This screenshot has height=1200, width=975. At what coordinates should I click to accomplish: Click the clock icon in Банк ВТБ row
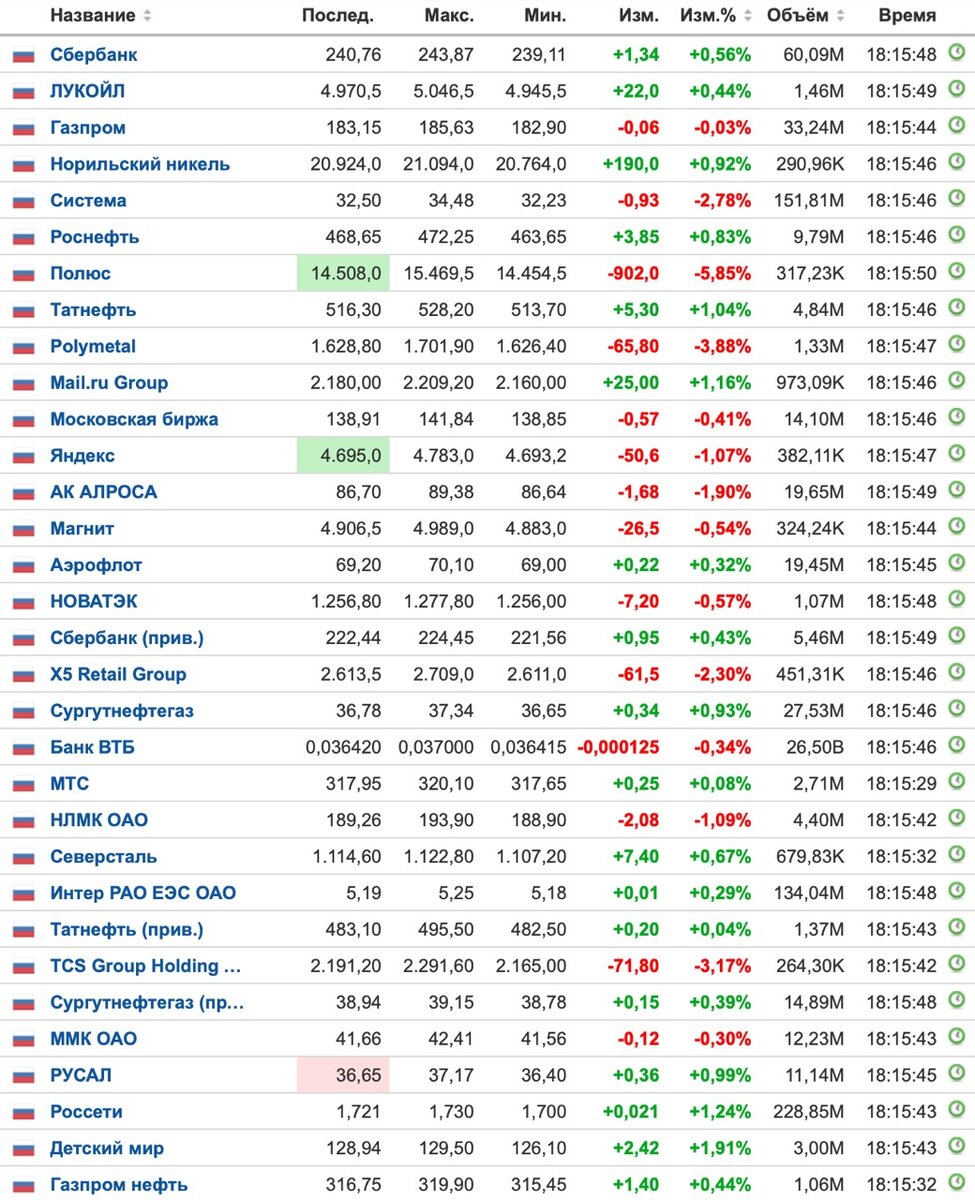click(x=956, y=746)
